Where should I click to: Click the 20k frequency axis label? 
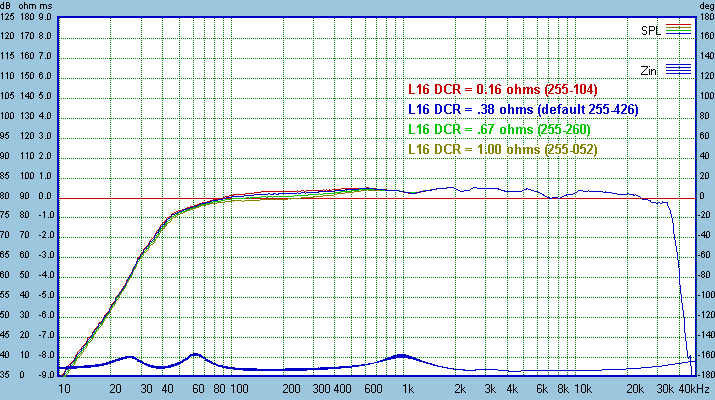click(x=635, y=389)
